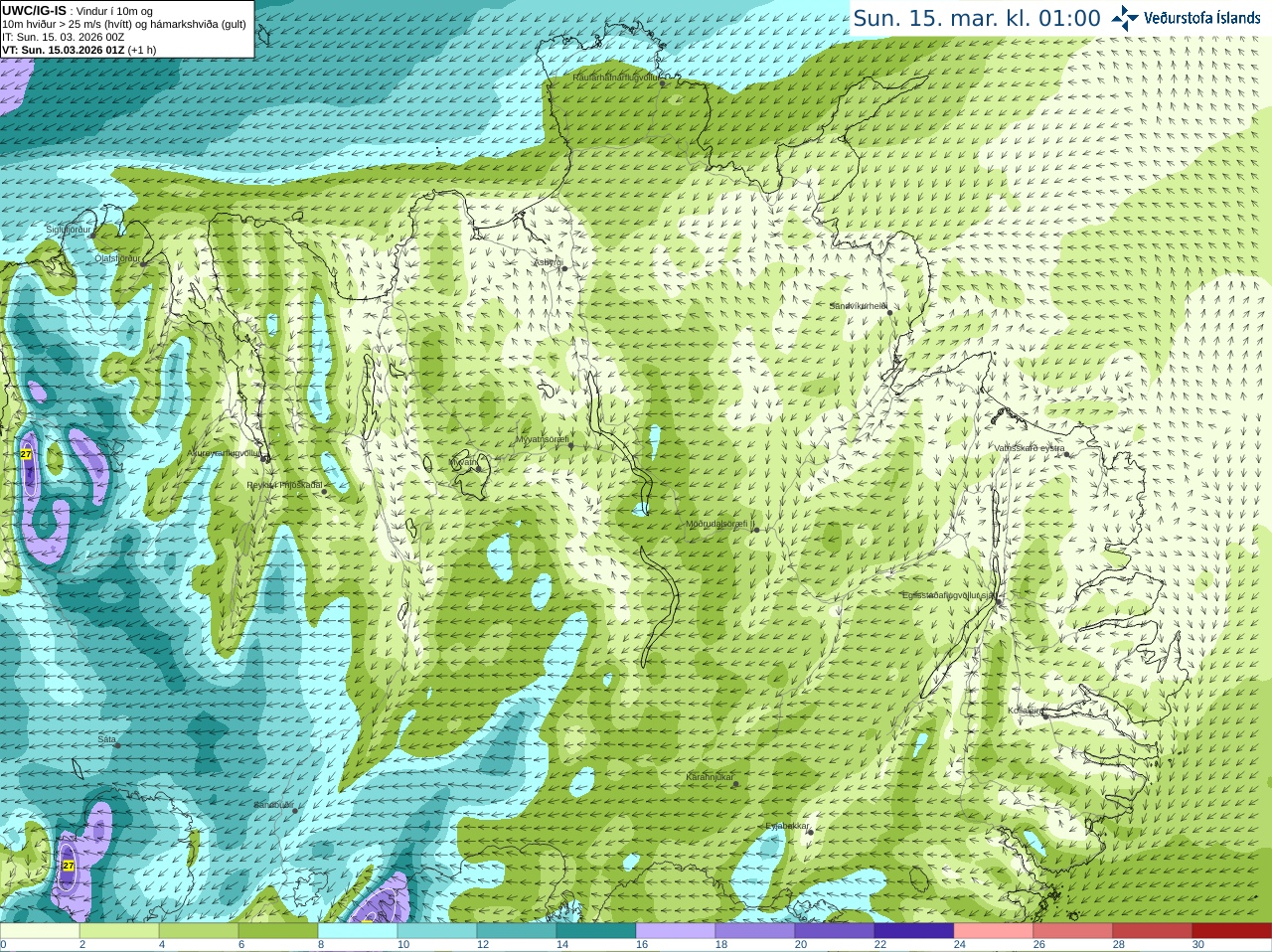
Task: Click the Ólafsfjörður station label
Action: pos(118,258)
